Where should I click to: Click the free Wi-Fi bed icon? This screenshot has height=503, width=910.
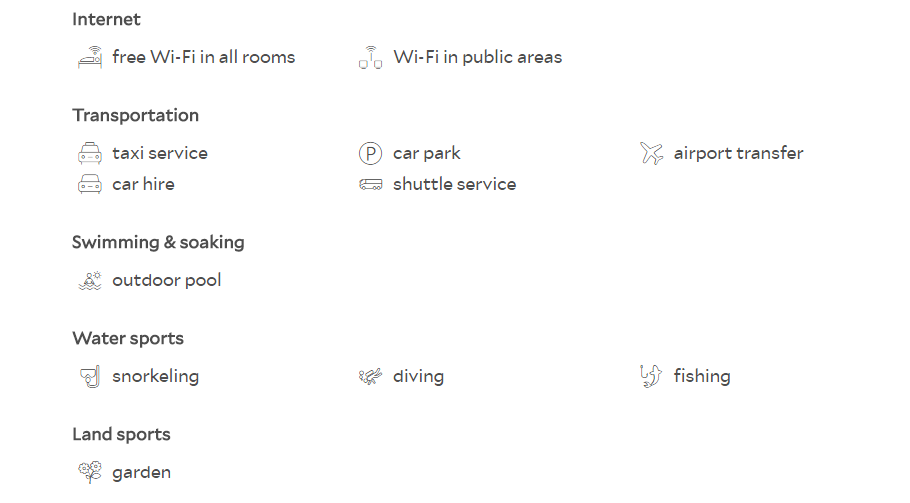(90, 57)
